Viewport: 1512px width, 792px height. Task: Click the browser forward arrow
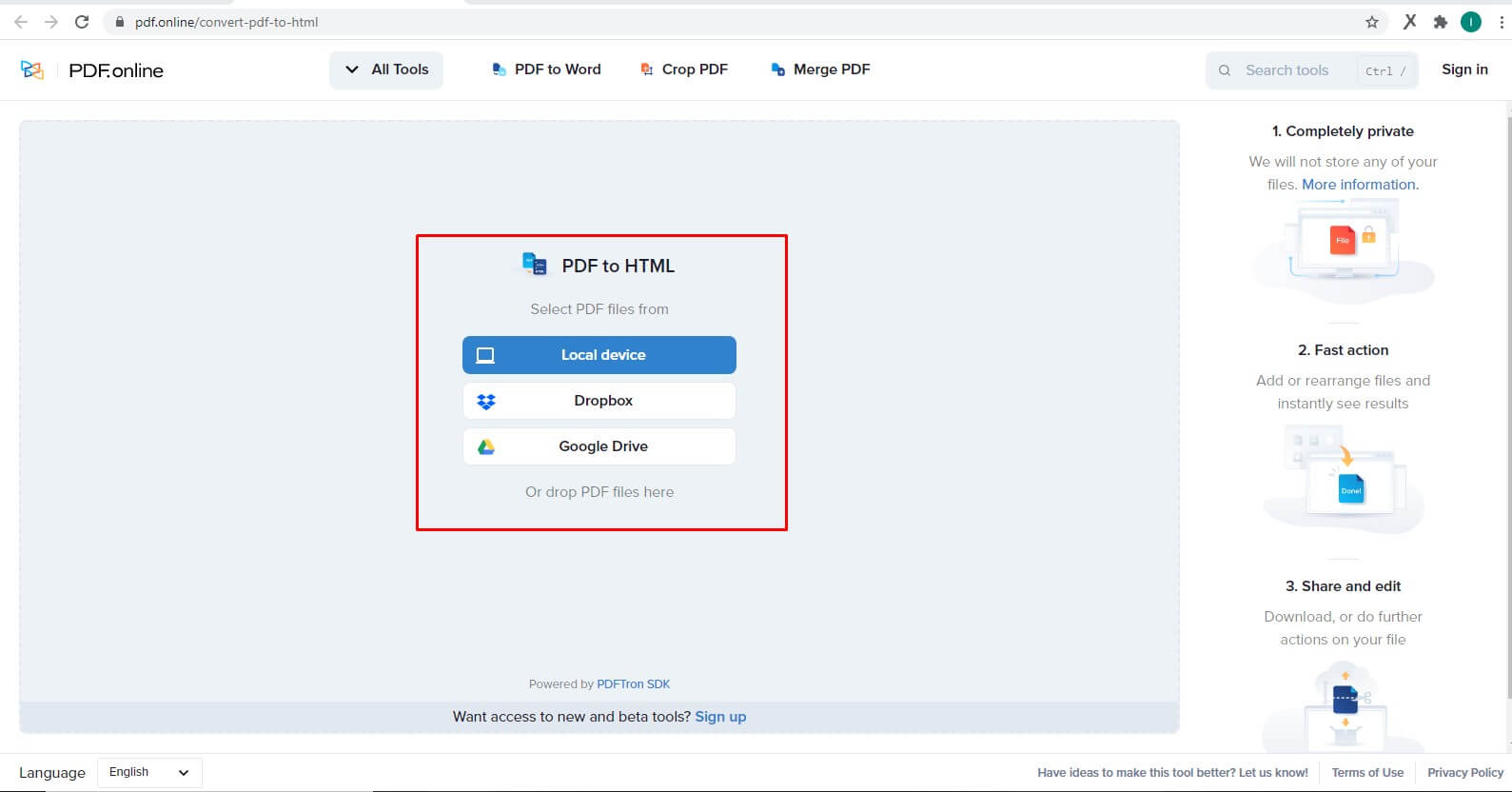tap(51, 22)
